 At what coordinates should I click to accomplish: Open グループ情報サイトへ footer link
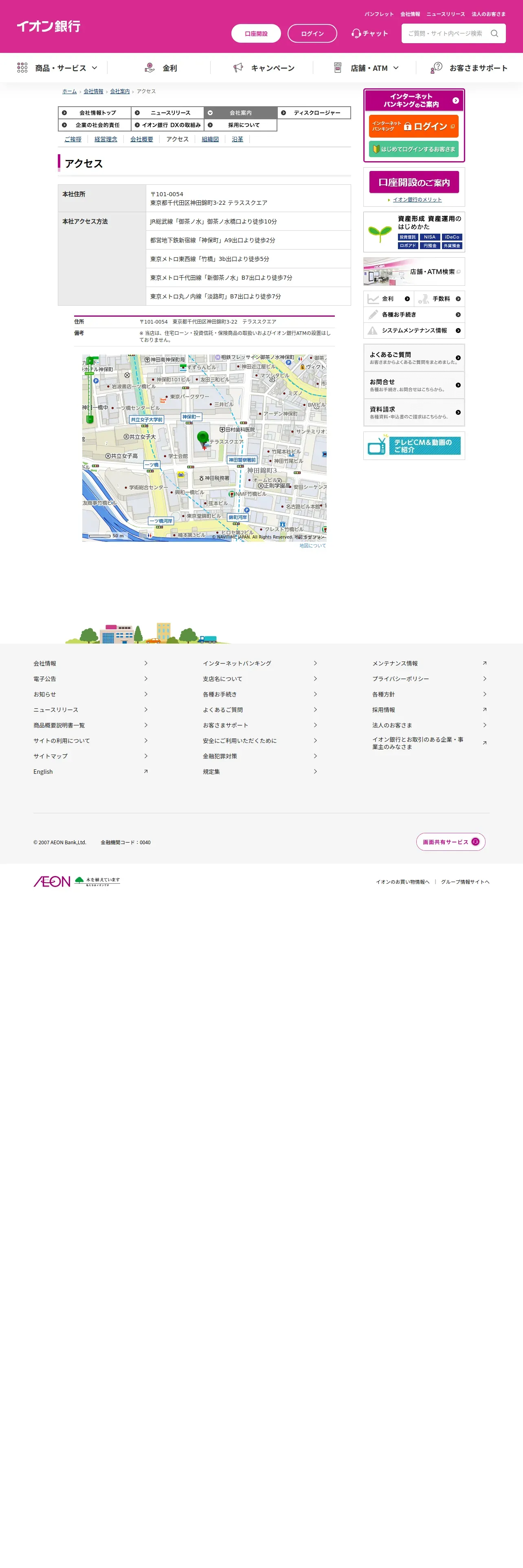pos(465,881)
